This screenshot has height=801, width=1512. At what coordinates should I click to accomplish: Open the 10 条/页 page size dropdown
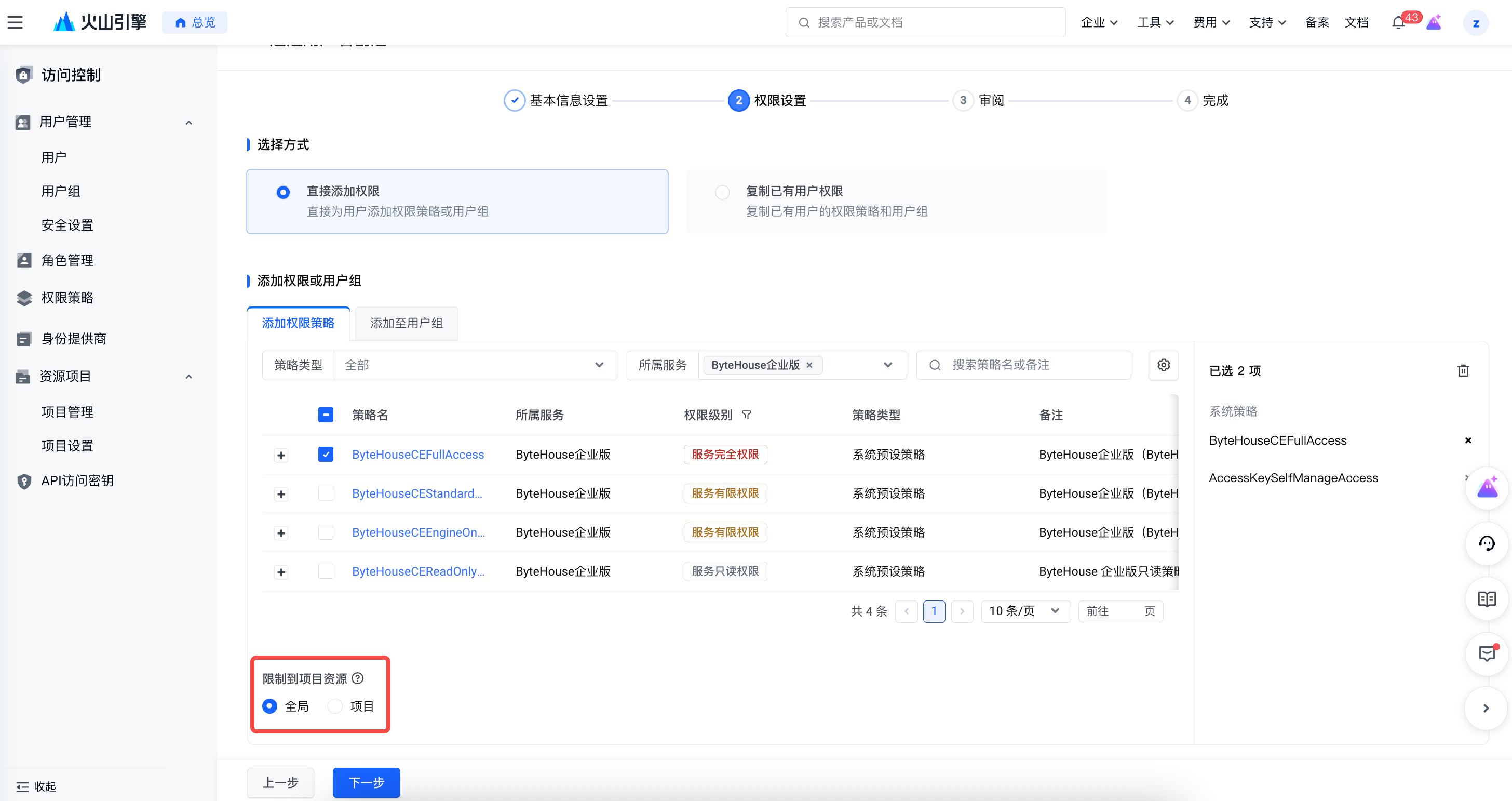(1024, 611)
